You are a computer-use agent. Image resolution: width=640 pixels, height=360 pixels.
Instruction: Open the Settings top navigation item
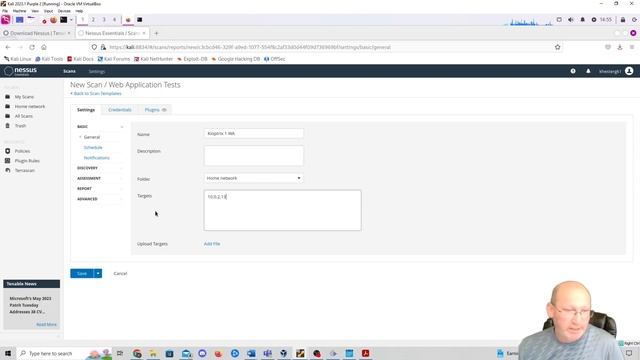coord(97,71)
